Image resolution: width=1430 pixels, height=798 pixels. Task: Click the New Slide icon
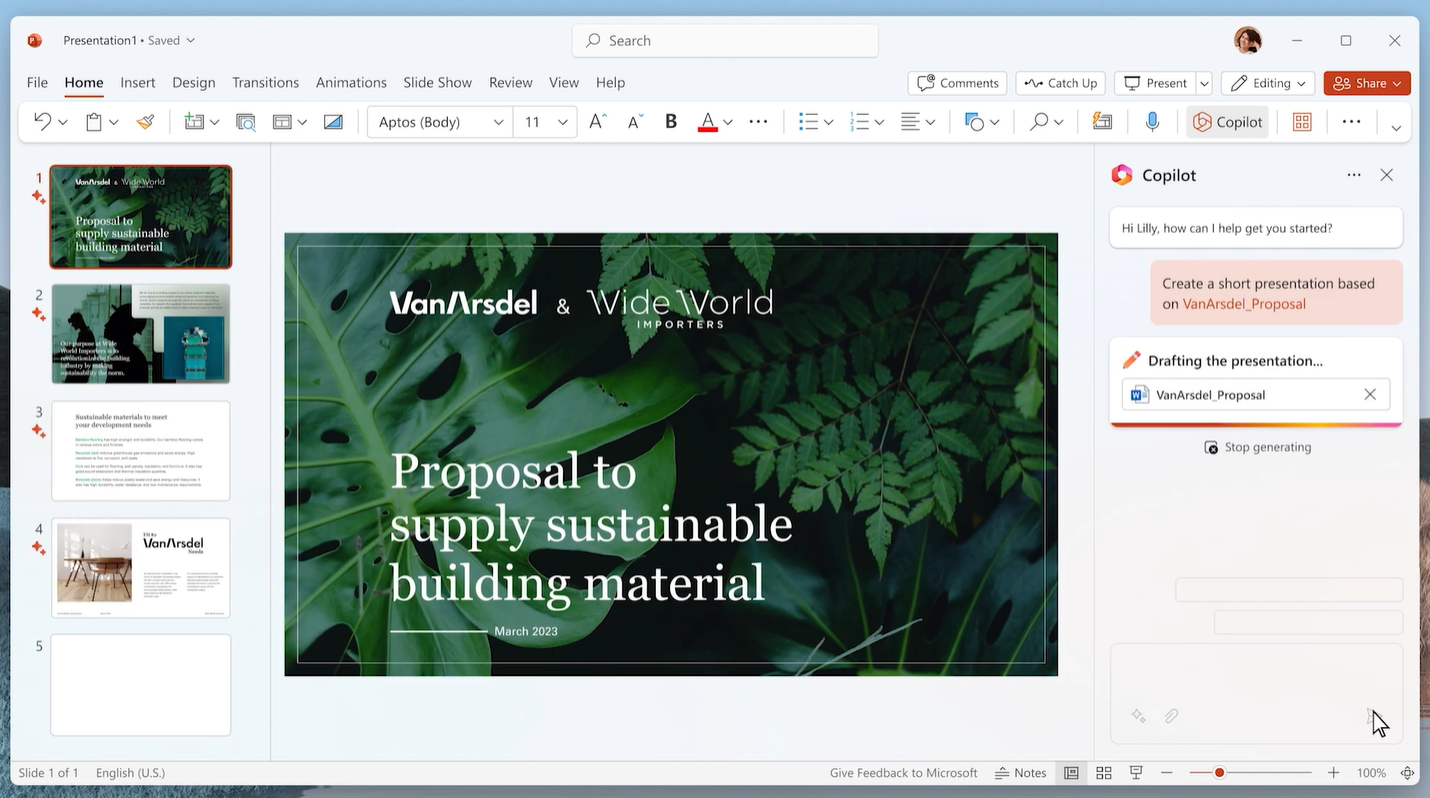194,122
